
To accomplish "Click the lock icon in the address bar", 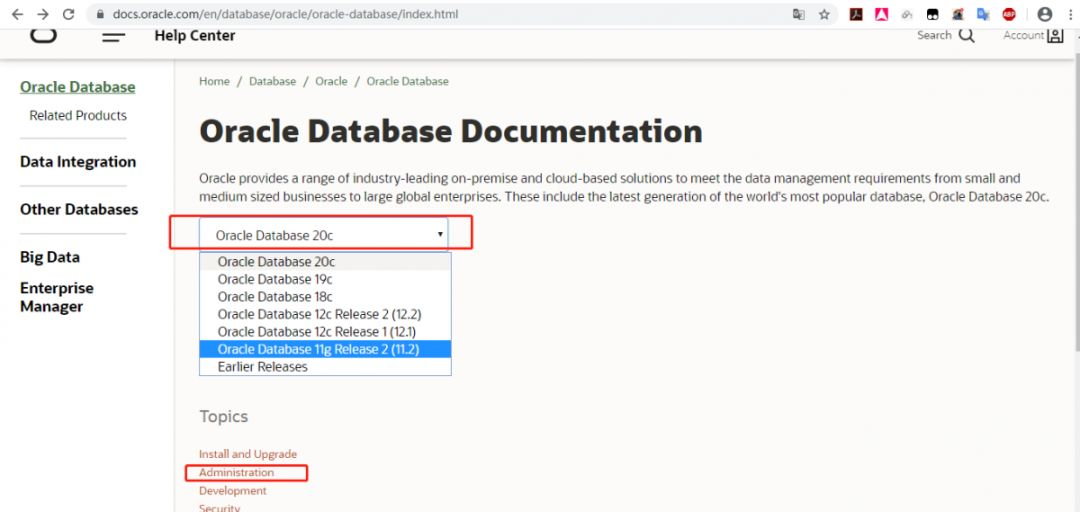I will pyautogui.click(x=101, y=14).
